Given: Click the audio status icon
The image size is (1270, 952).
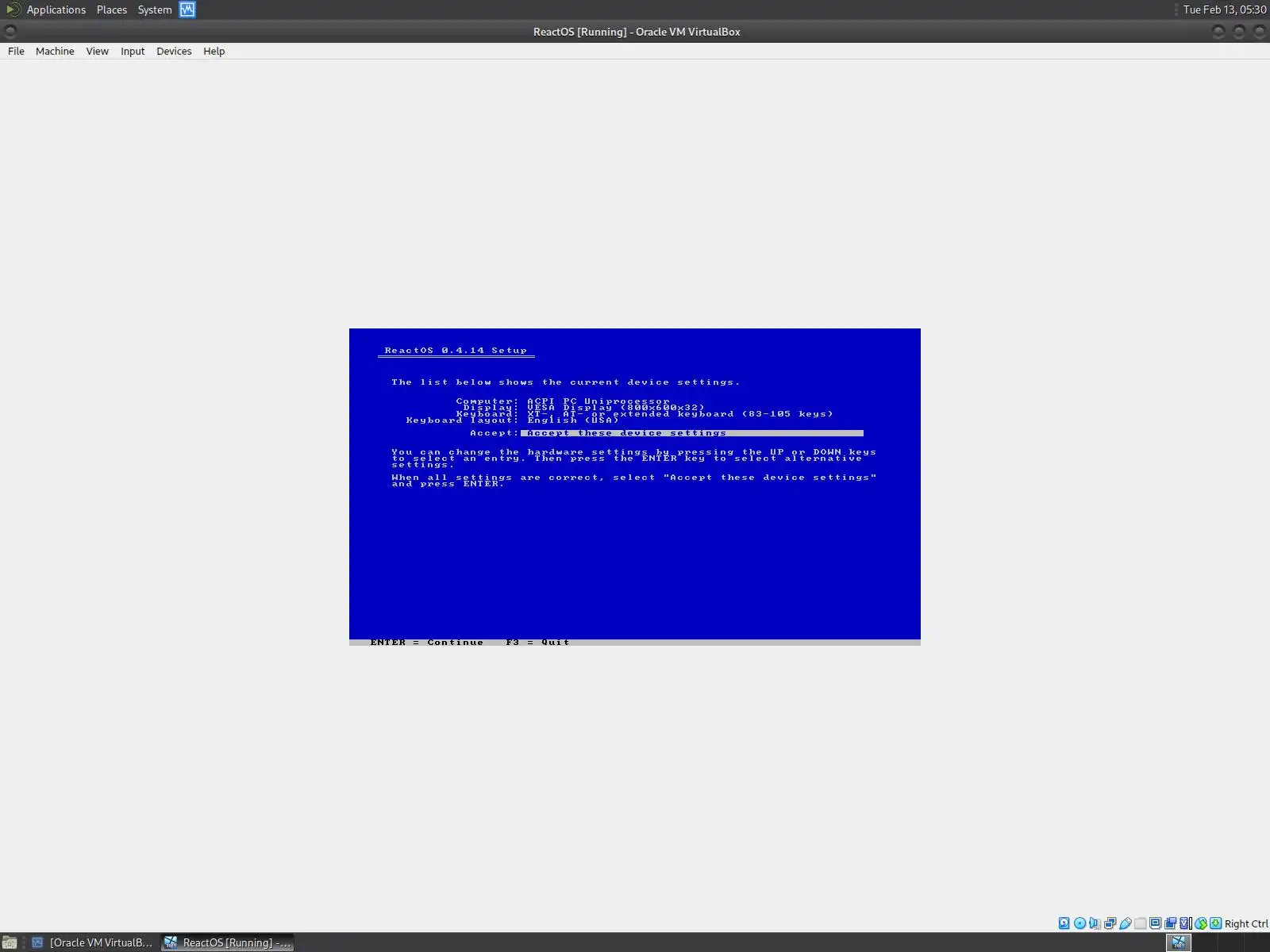Looking at the screenshot, I should [1095, 923].
